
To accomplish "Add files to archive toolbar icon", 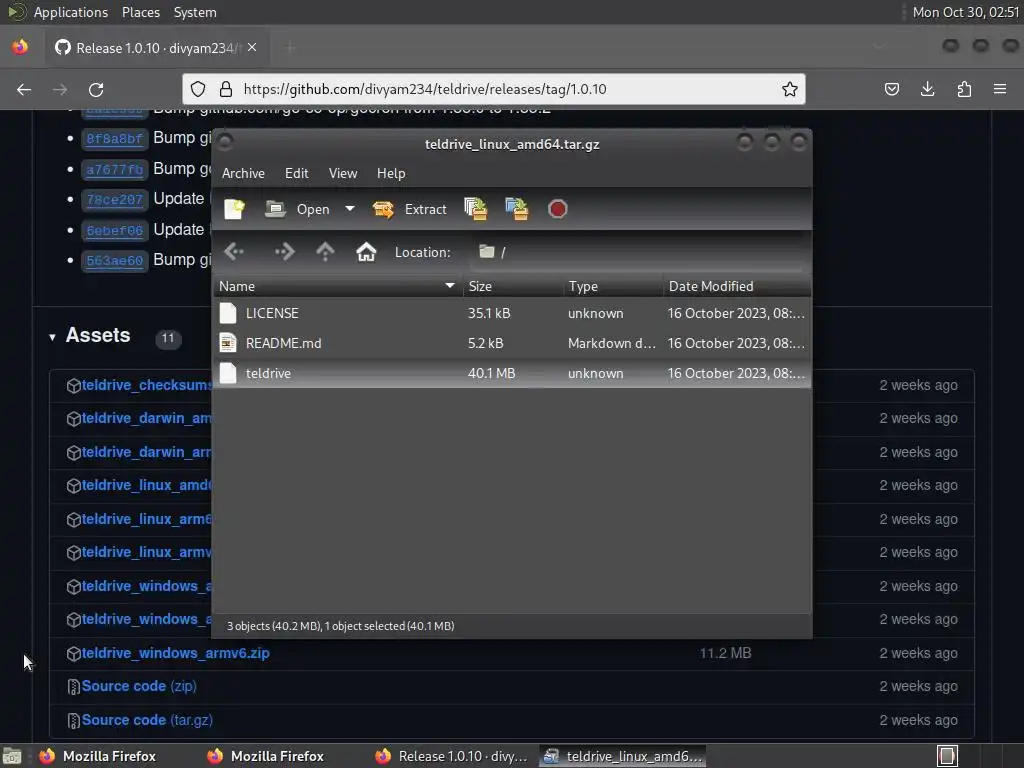I will [476, 209].
